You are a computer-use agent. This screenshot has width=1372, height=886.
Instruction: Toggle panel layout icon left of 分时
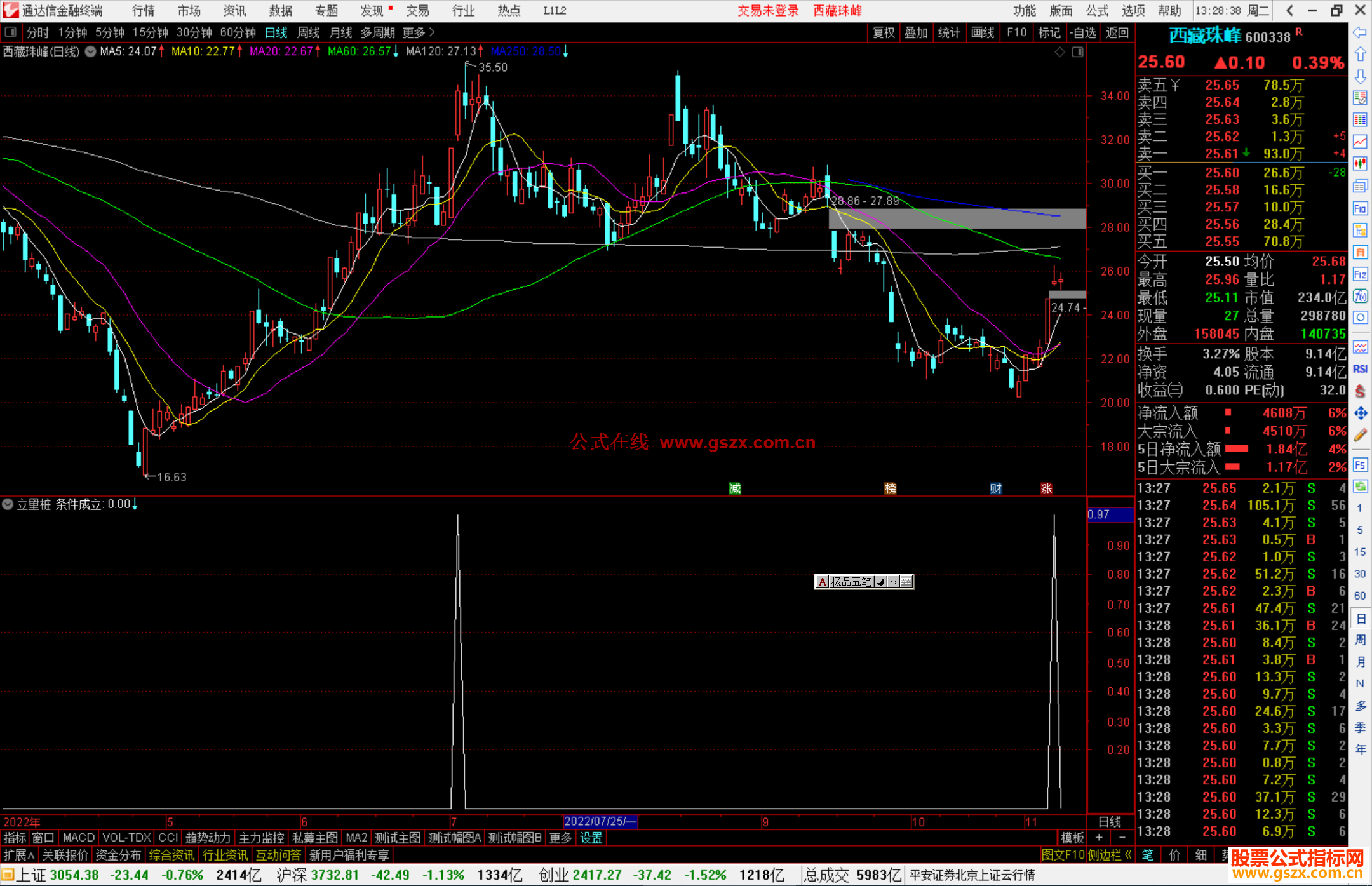pos(11,32)
